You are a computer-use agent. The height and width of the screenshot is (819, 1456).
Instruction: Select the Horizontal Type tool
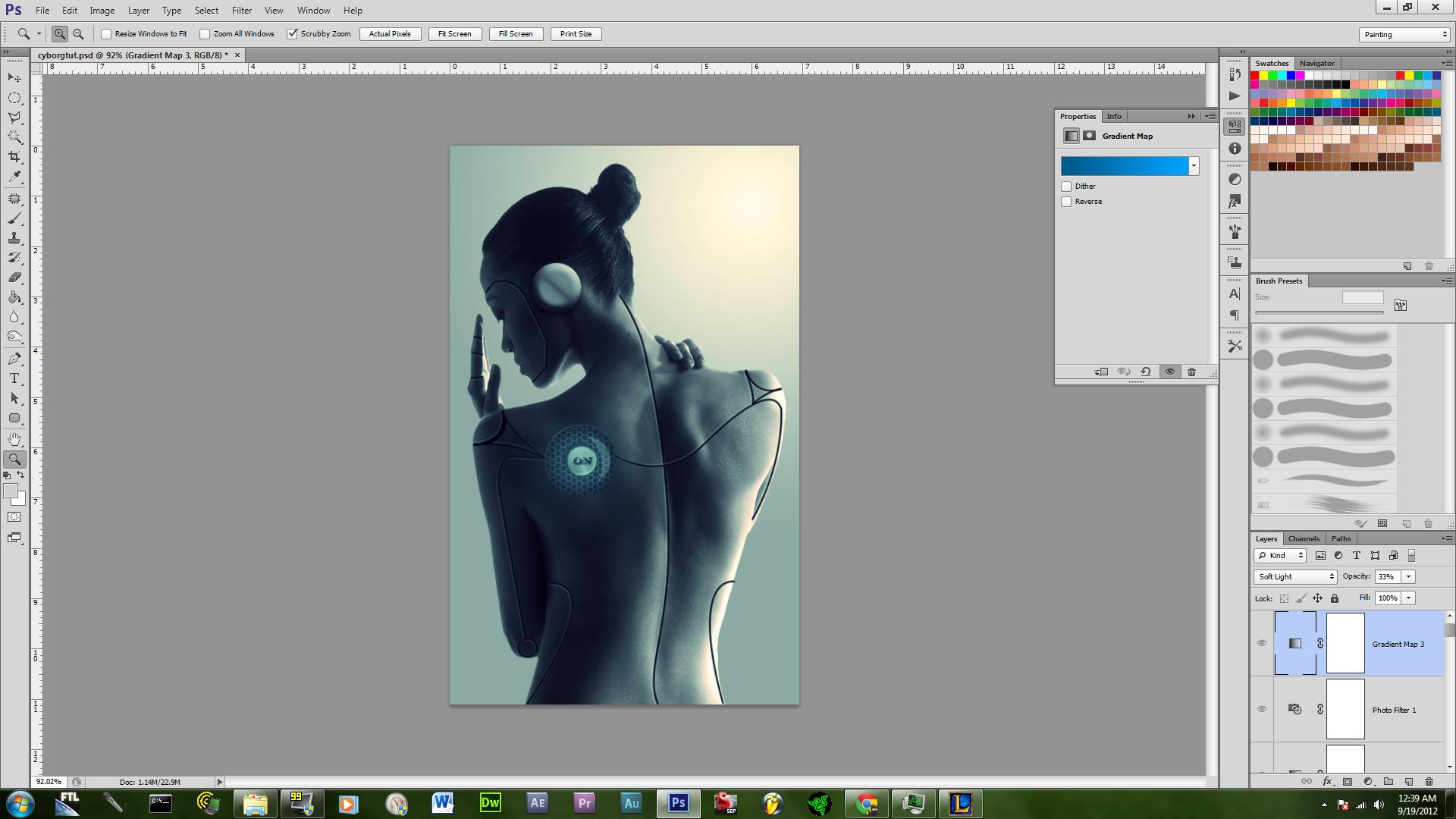pos(14,378)
